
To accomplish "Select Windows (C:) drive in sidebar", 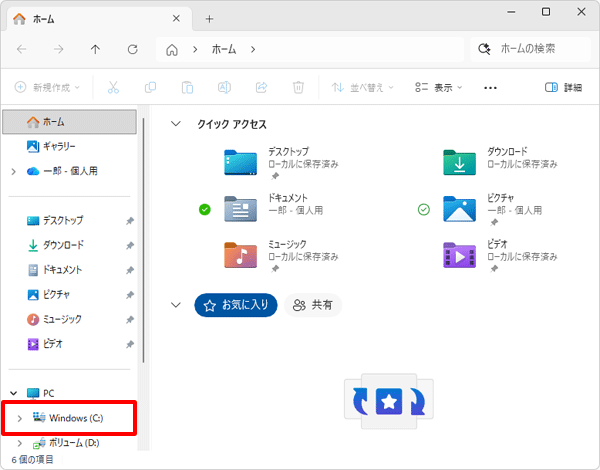I will [x=69, y=418].
